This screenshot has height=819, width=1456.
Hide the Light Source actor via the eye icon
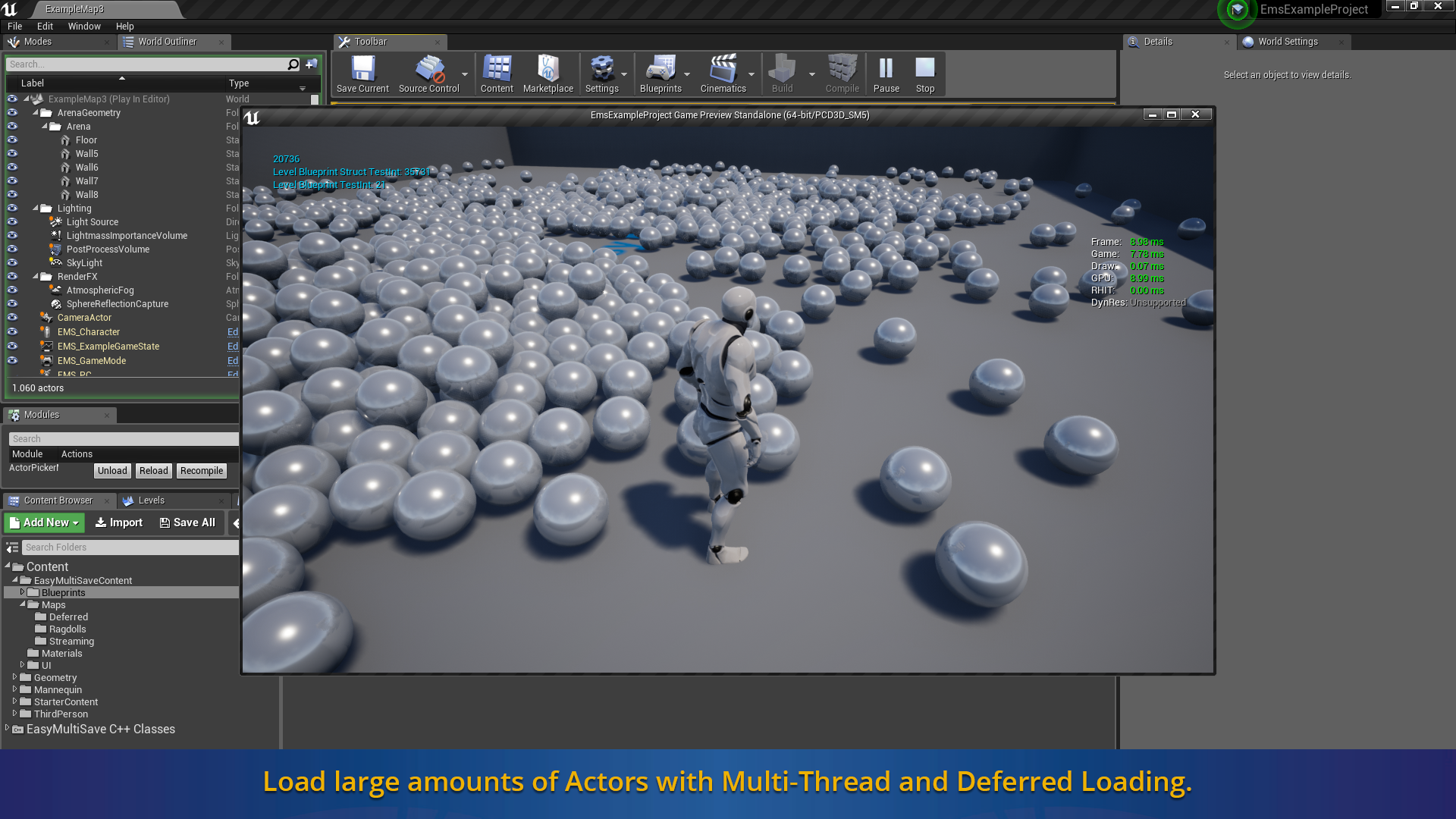tap(12, 222)
